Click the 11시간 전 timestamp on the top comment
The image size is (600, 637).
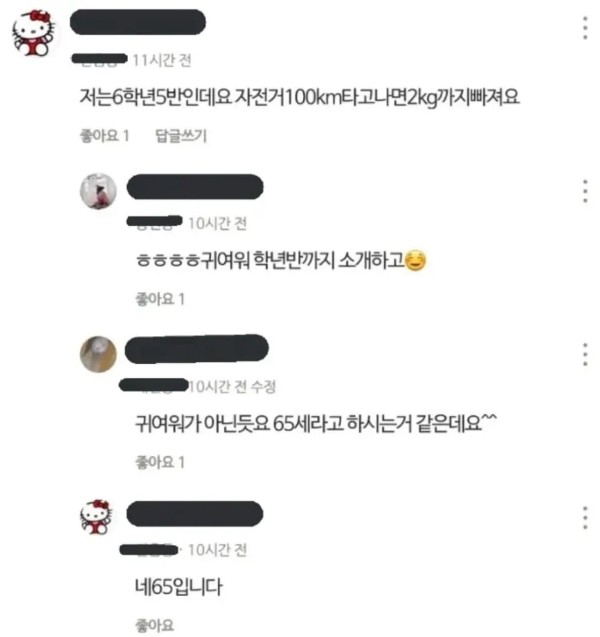point(162,60)
